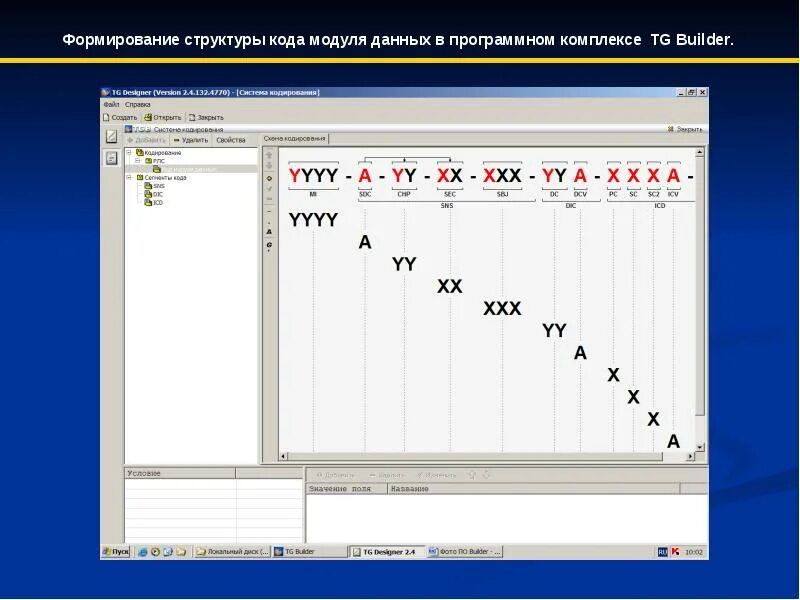
Task: Open TG Builder from the taskbar
Action: point(309,552)
